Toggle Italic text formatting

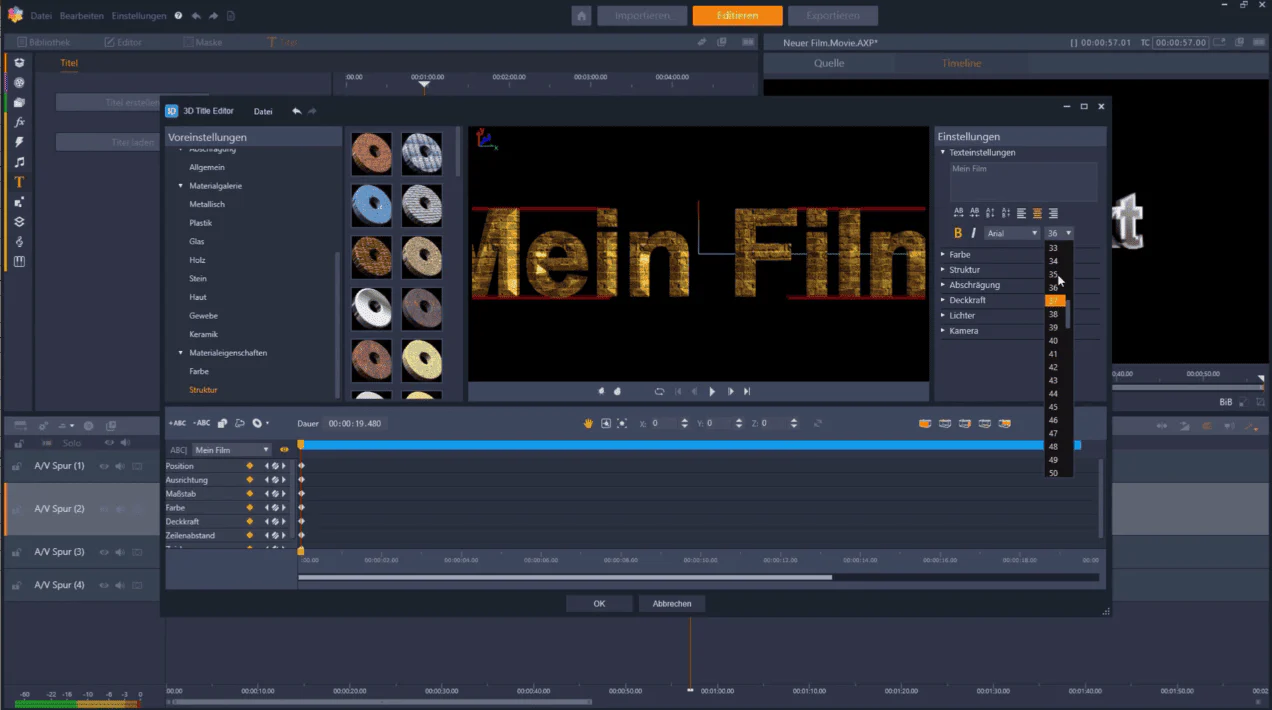(974, 233)
